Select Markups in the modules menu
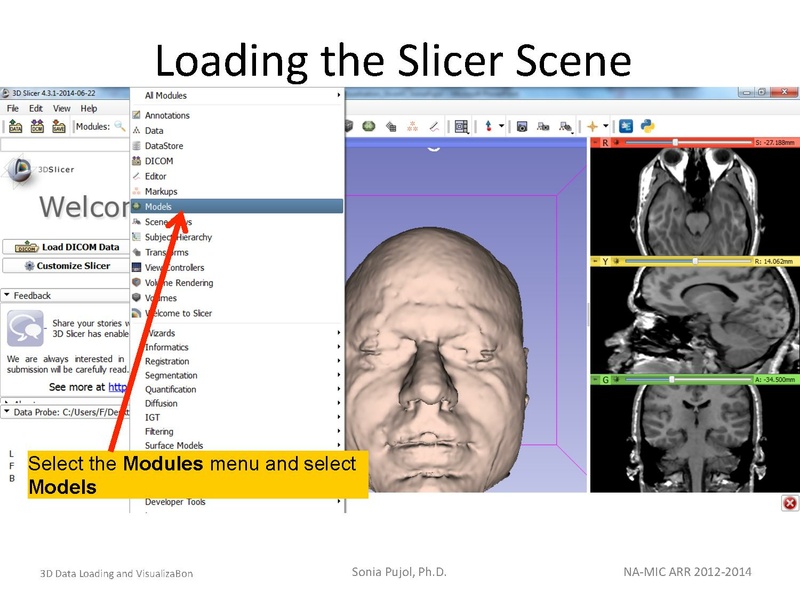 (237, 191)
